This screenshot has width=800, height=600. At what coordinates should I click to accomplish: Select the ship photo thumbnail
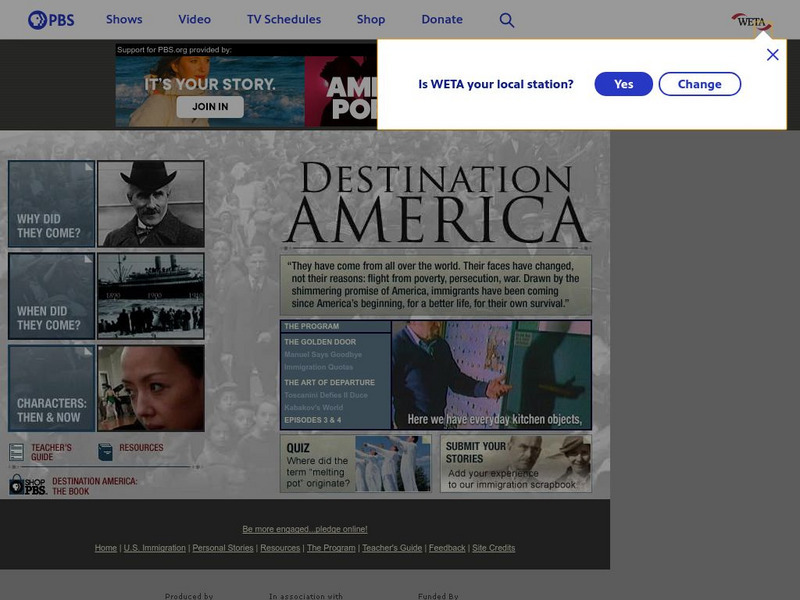[151, 296]
